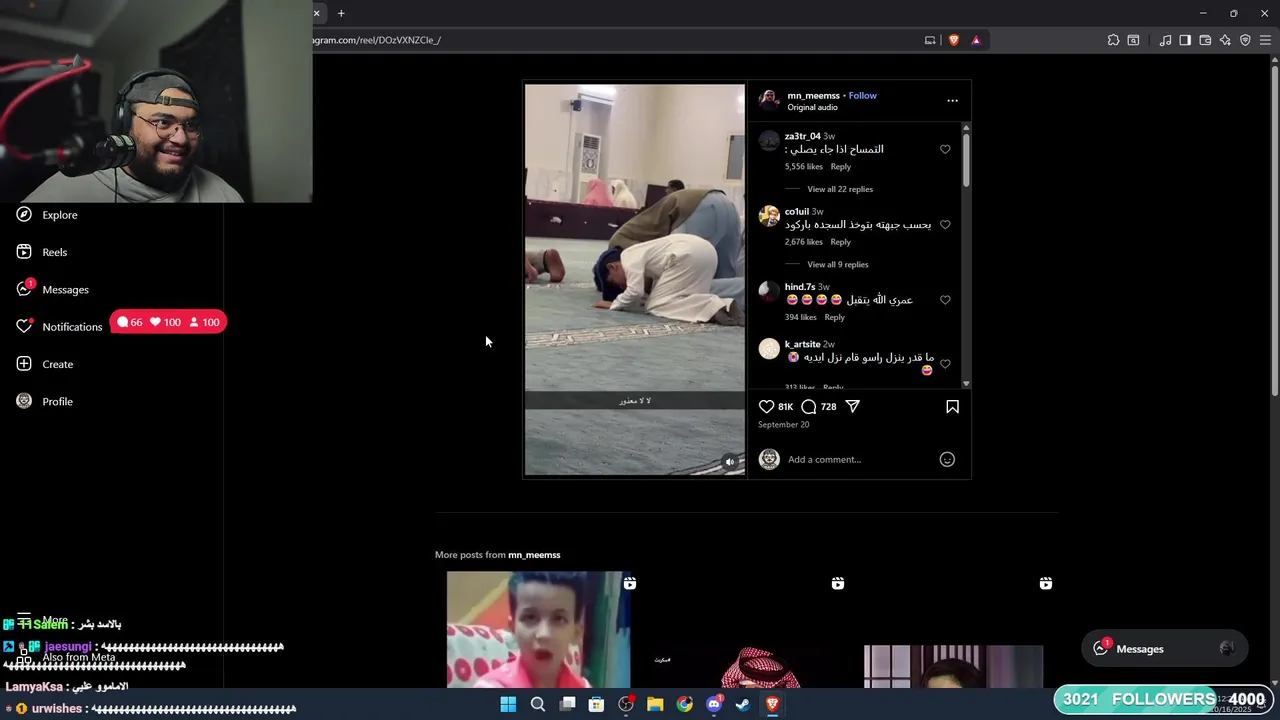
Task: Open the Notifications heart icon
Action: coord(24,326)
